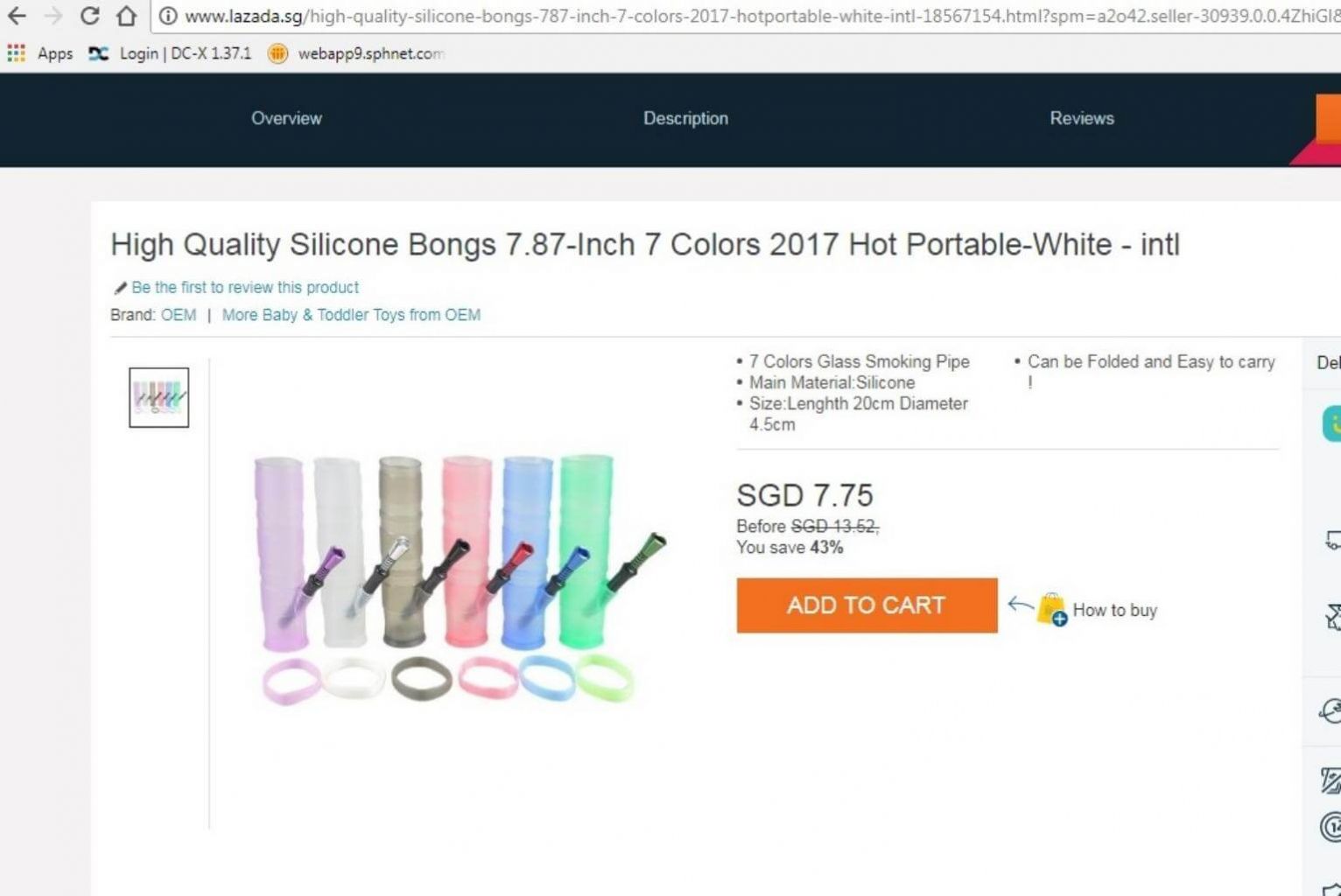The height and width of the screenshot is (896, 1341).
Task: Click the site info icon in address bar
Action: (x=168, y=16)
